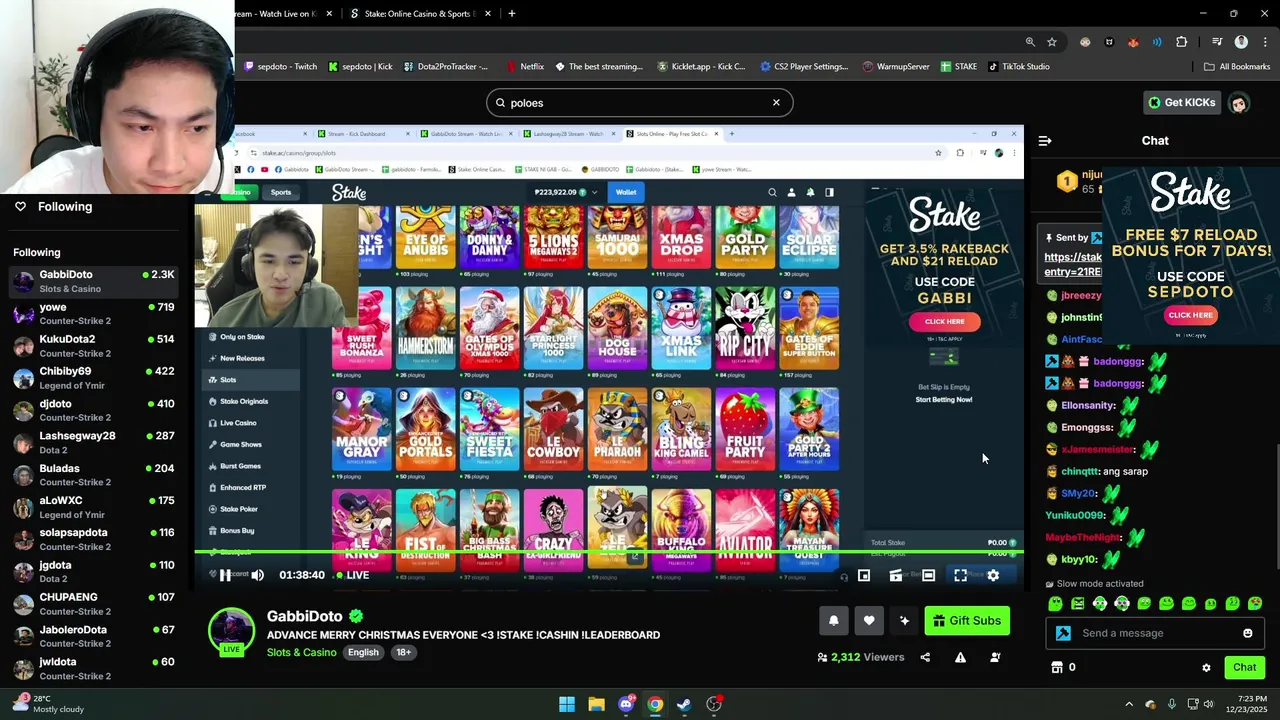Click the sparkle button beside Gift Subs

tap(904, 621)
